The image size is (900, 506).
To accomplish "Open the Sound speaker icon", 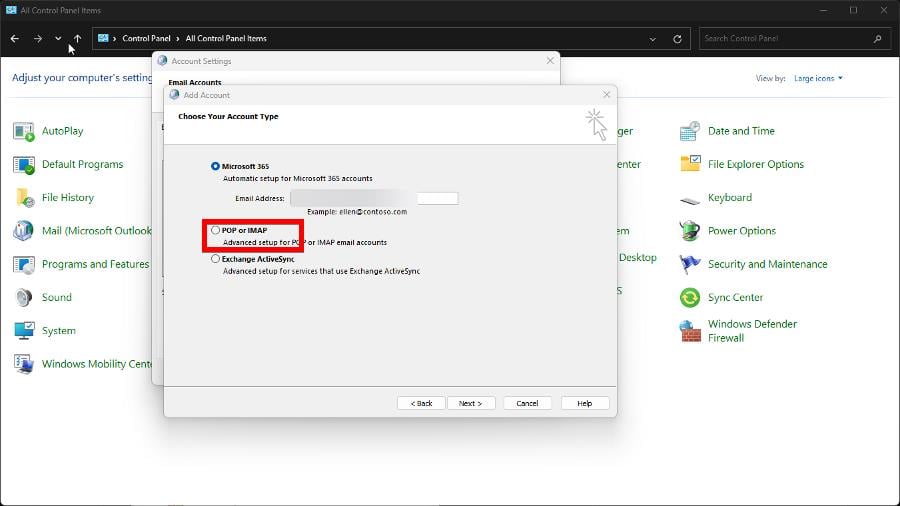I will [24, 298].
